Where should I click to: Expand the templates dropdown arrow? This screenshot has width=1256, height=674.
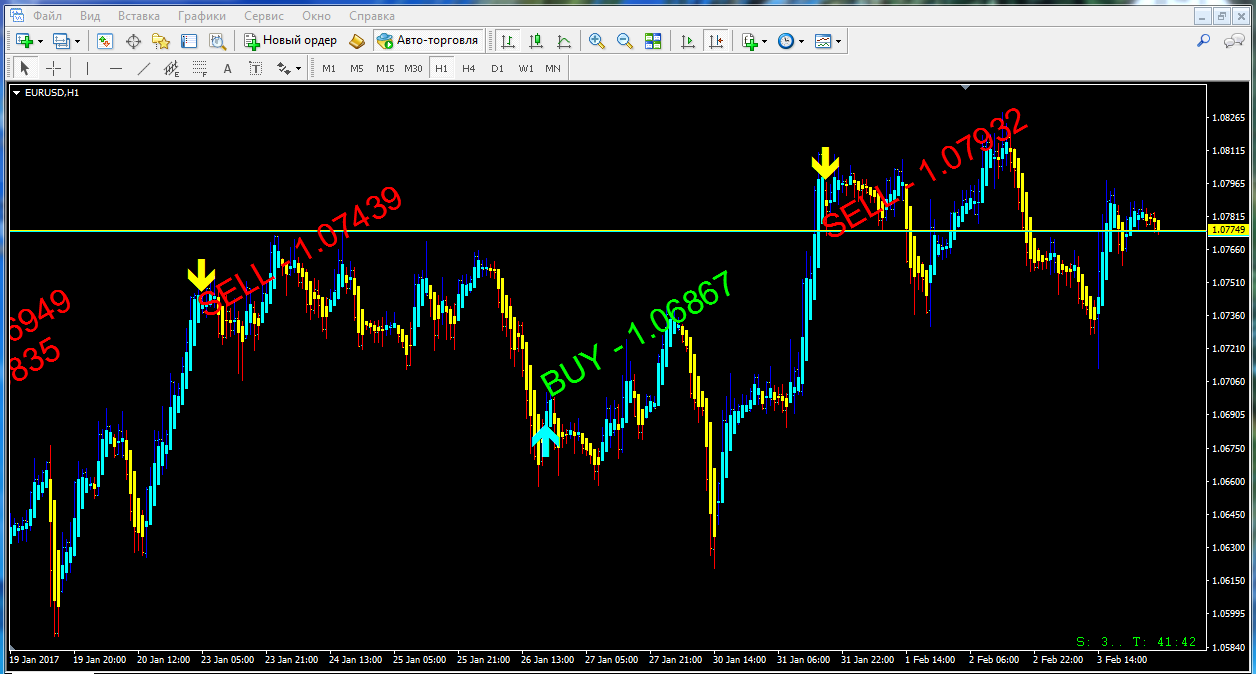coord(838,41)
